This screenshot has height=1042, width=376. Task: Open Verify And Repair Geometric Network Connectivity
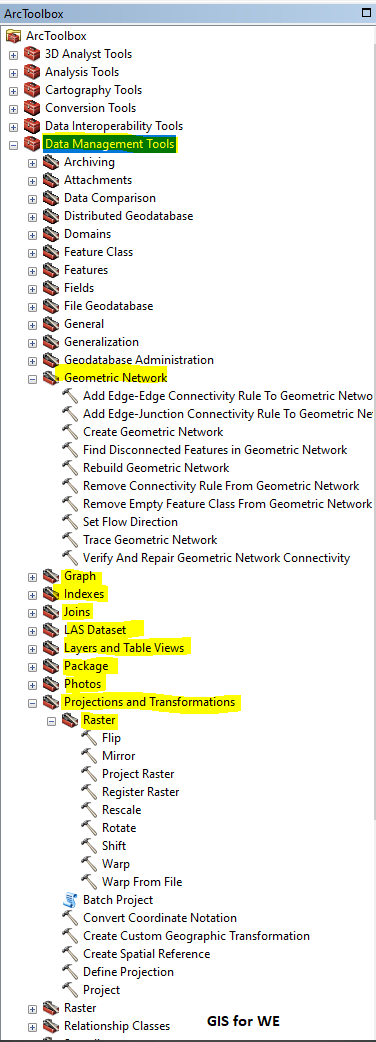tap(217, 558)
